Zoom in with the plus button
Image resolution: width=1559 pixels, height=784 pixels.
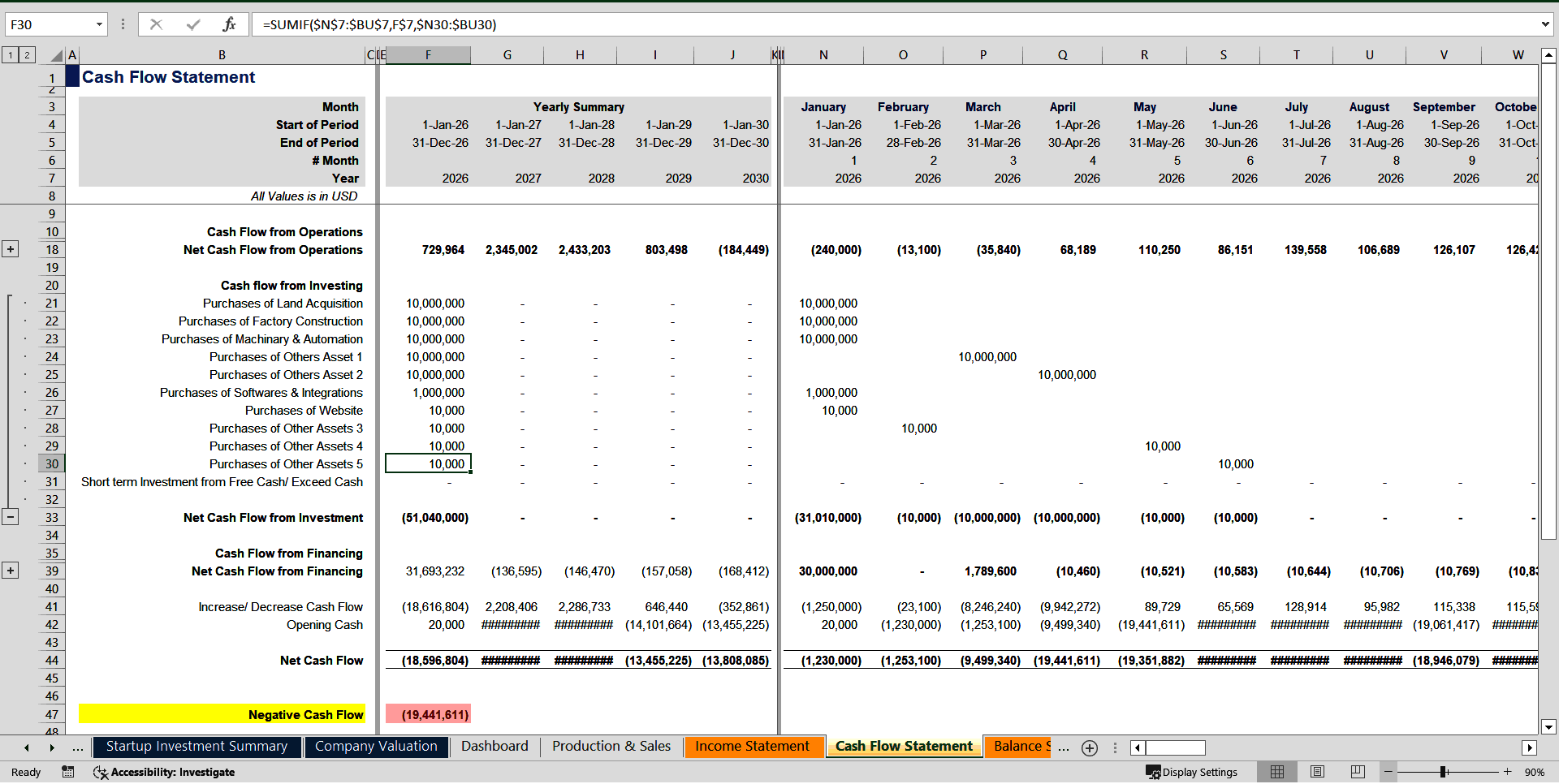1507,772
